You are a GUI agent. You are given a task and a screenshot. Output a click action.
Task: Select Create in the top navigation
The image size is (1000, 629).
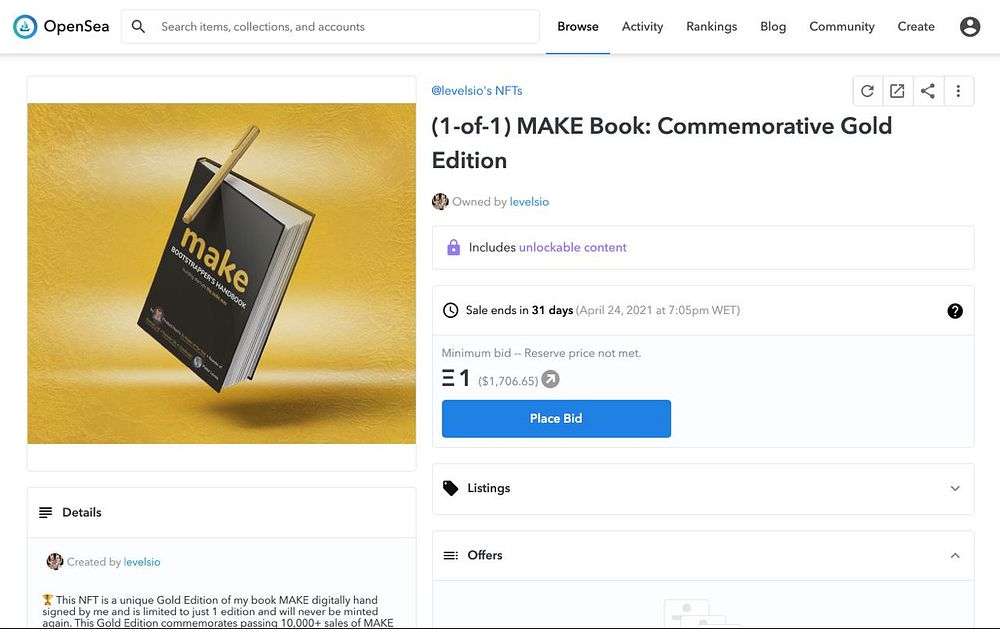pyautogui.click(x=915, y=27)
